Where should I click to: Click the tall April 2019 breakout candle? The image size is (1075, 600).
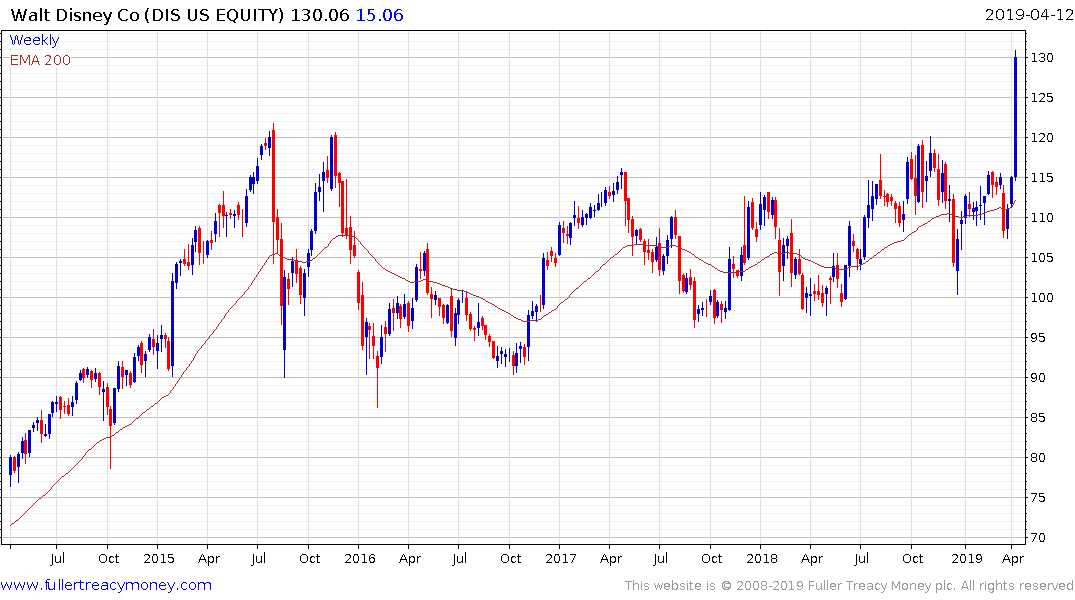point(1015,117)
